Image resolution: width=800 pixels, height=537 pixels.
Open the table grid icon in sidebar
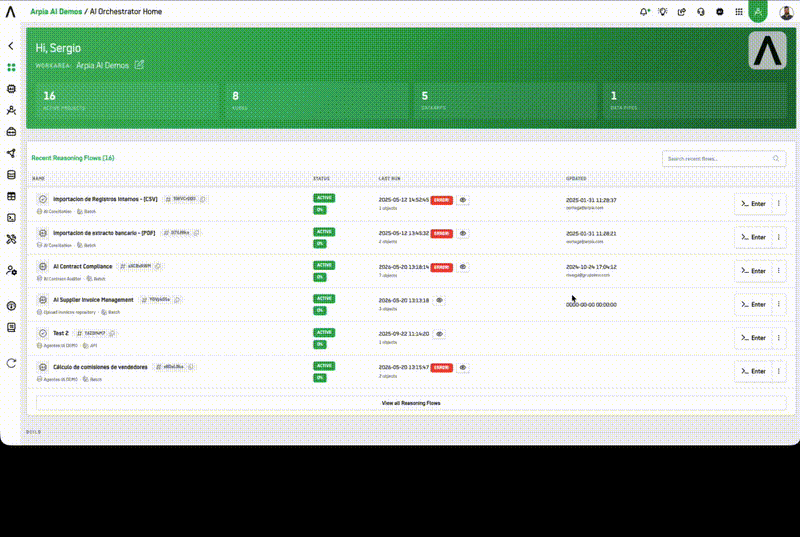pos(11,196)
